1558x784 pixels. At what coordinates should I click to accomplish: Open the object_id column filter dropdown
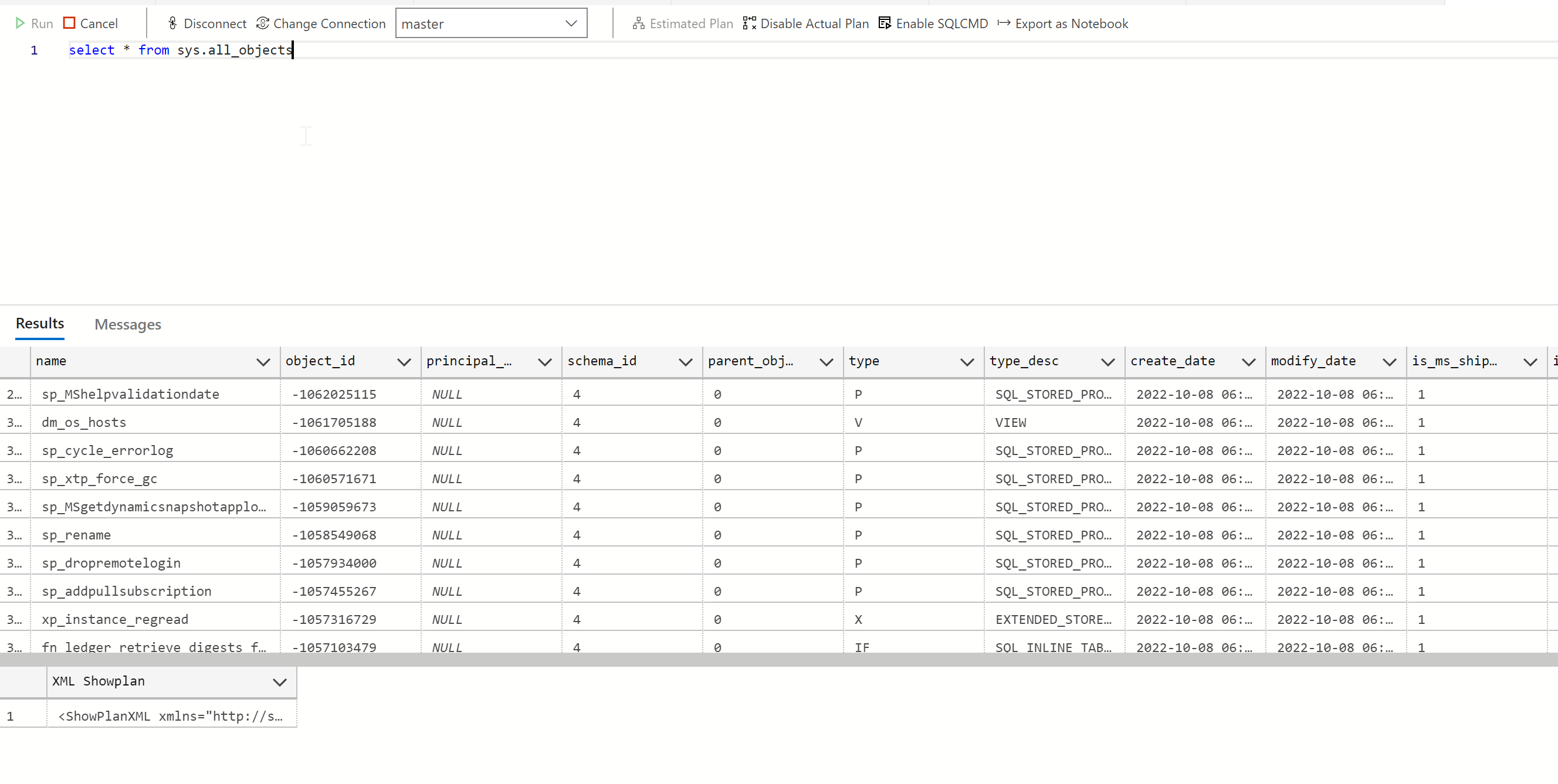pos(404,361)
